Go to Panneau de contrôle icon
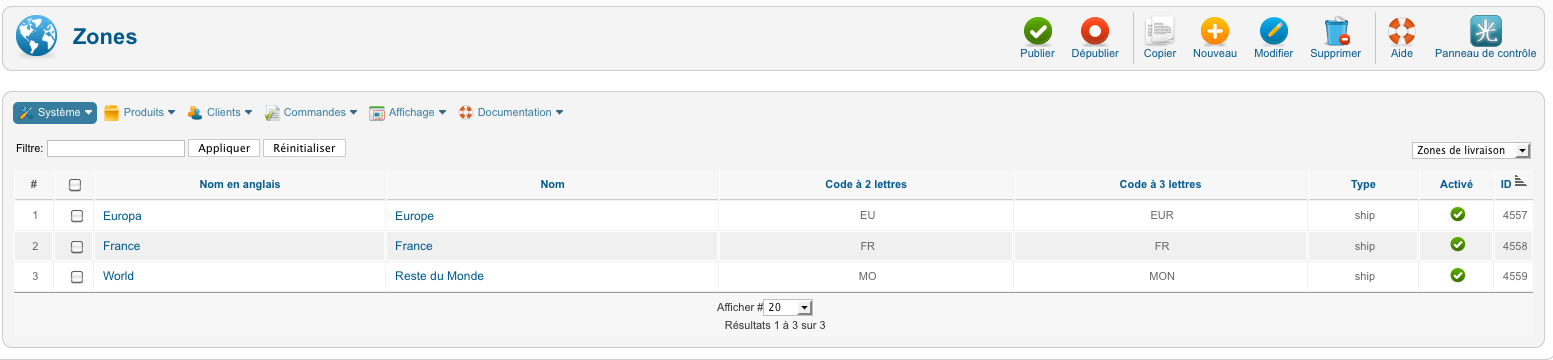The height and width of the screenshot is (360, 1553). click(1485, 31)
